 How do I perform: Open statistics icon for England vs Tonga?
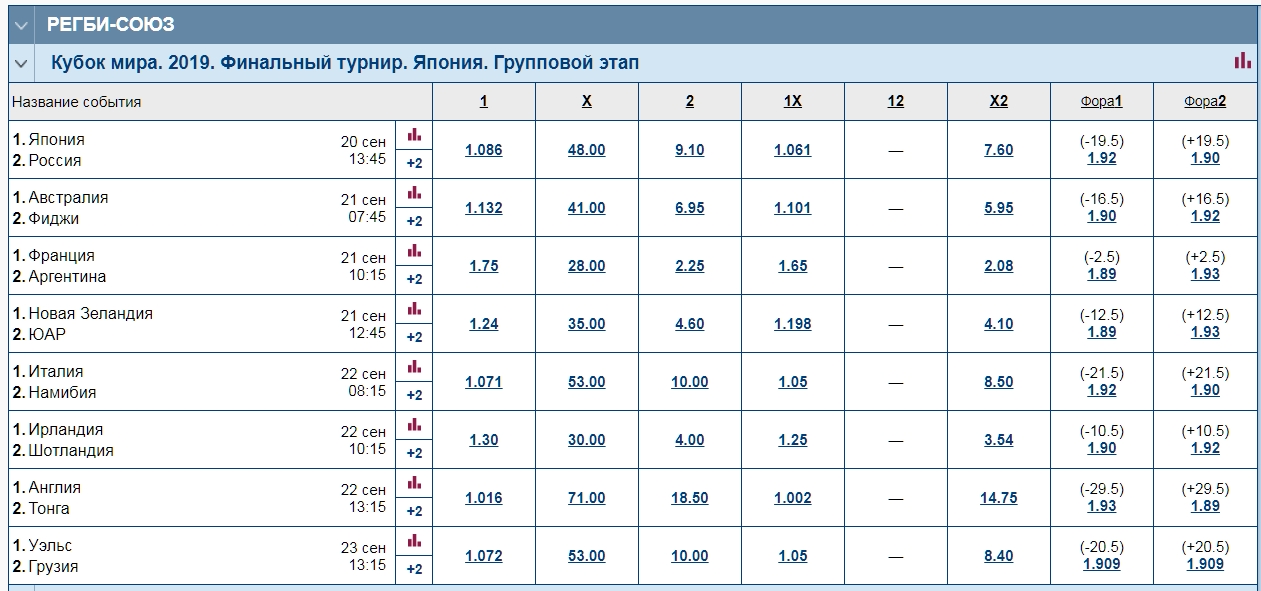414,483
